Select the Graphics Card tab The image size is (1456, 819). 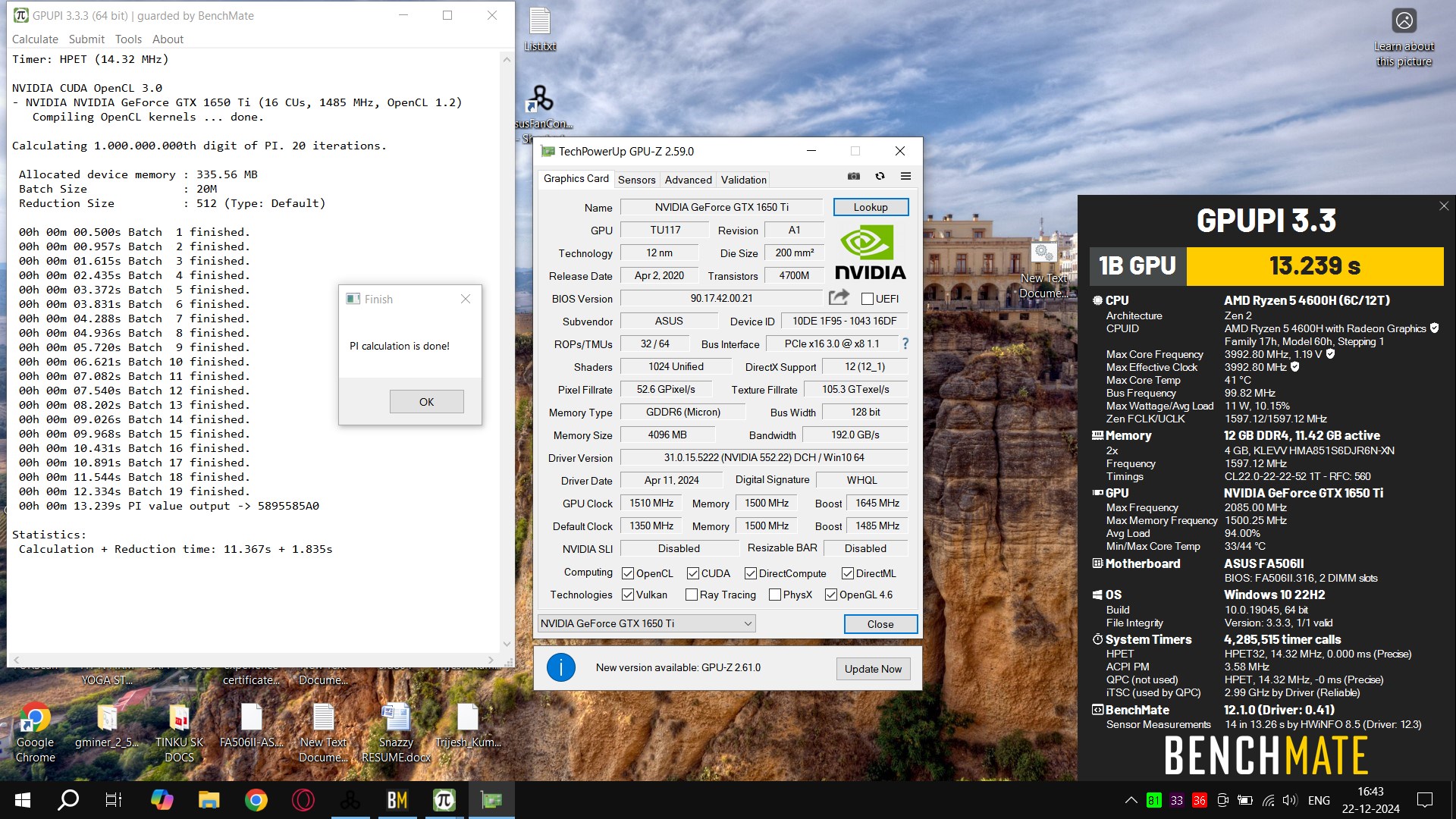pyautogui.click(x=576, y=178)
